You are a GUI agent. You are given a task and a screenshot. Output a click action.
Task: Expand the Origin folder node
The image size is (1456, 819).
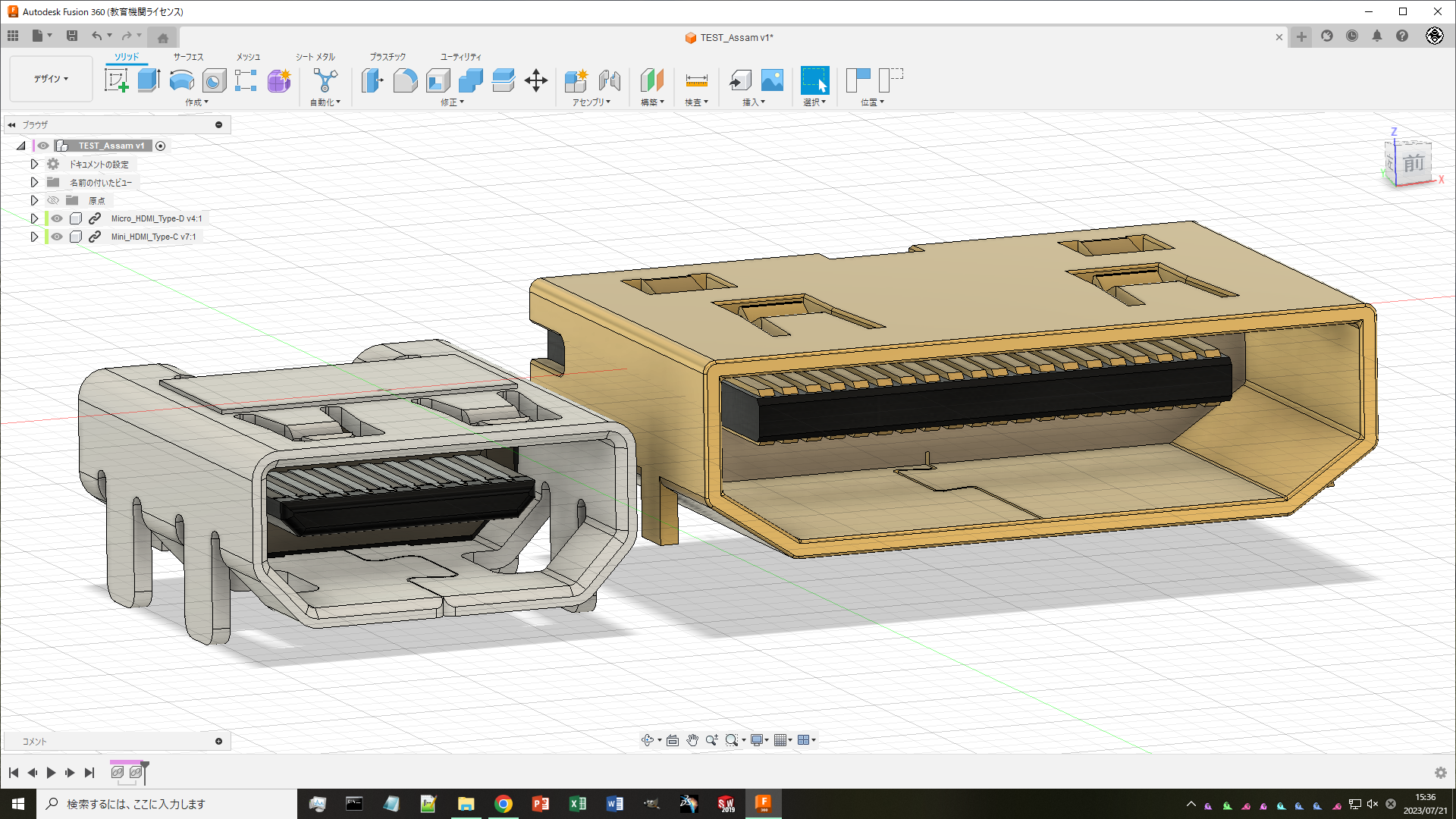click(34, 200)
